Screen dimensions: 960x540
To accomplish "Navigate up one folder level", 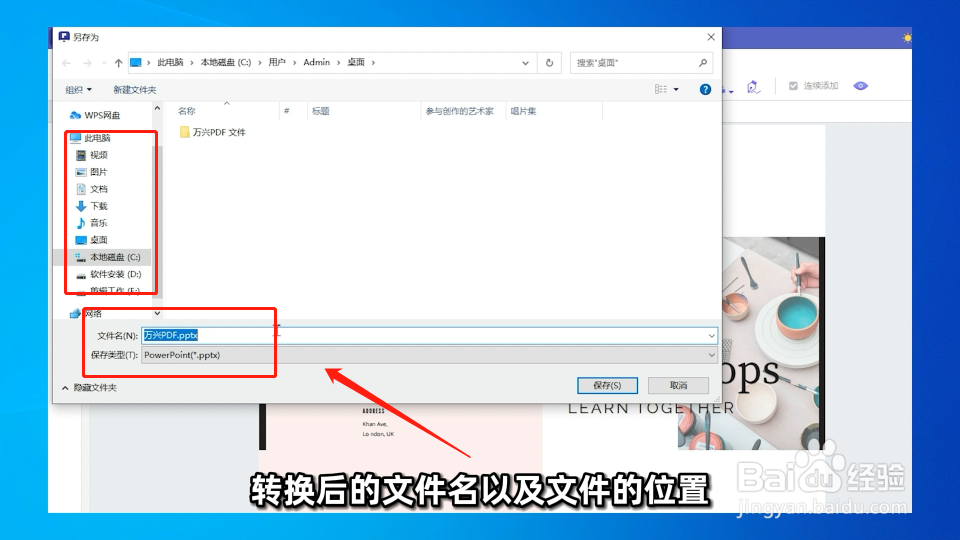I will 118,63.
